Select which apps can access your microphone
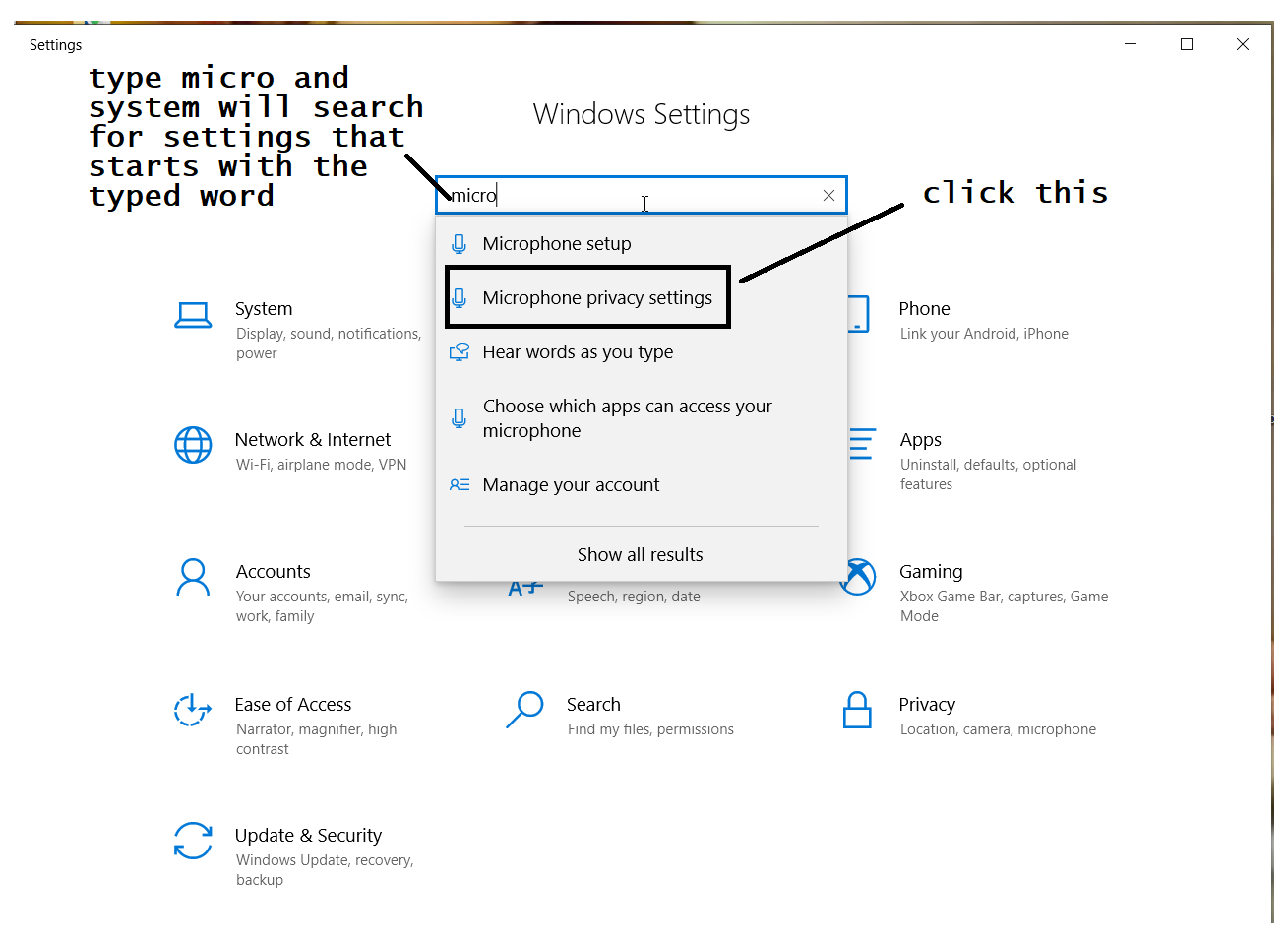 tap(627, 417)
